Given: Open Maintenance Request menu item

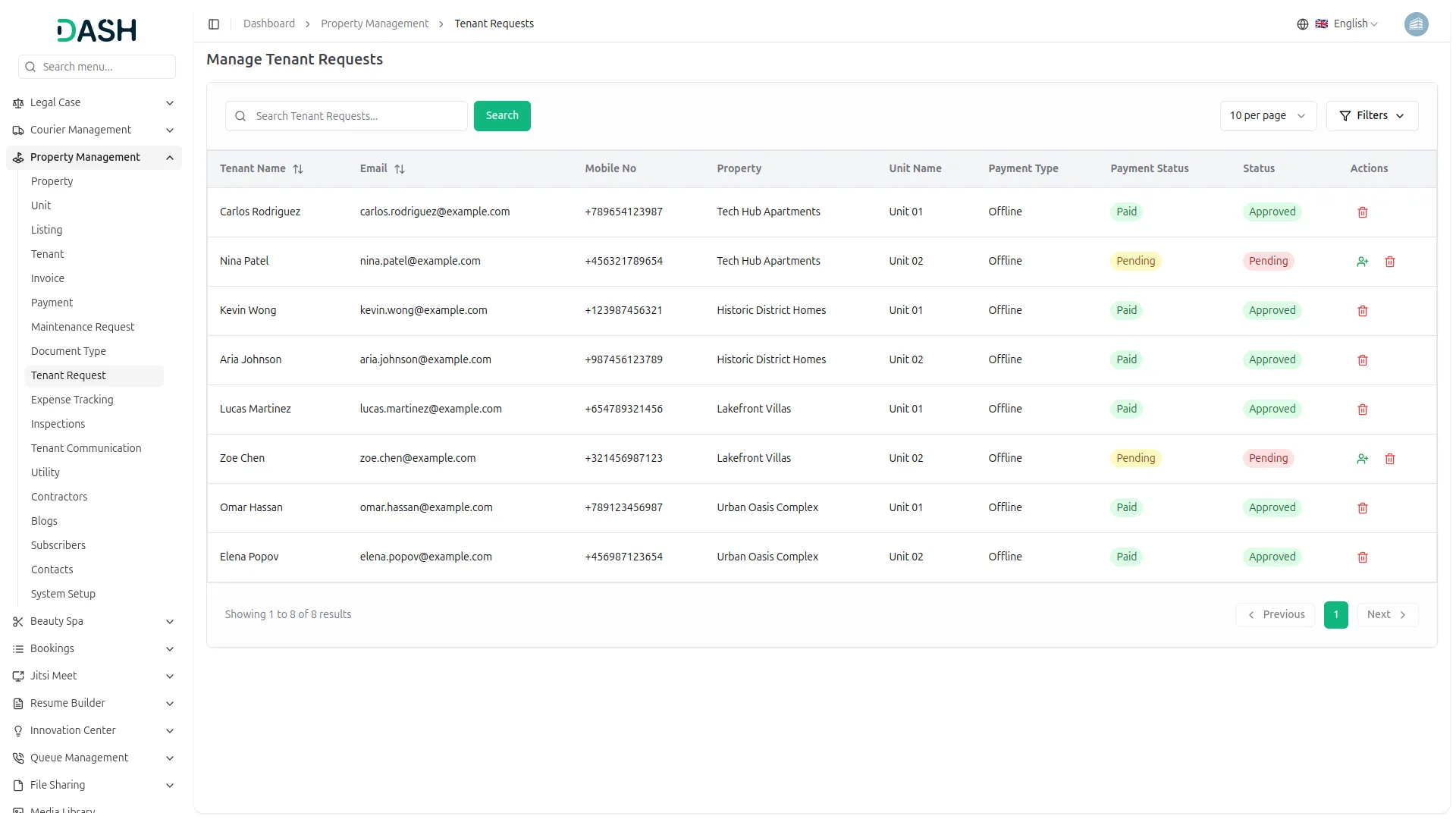Looking at the screenshot, I should (83, 327).
